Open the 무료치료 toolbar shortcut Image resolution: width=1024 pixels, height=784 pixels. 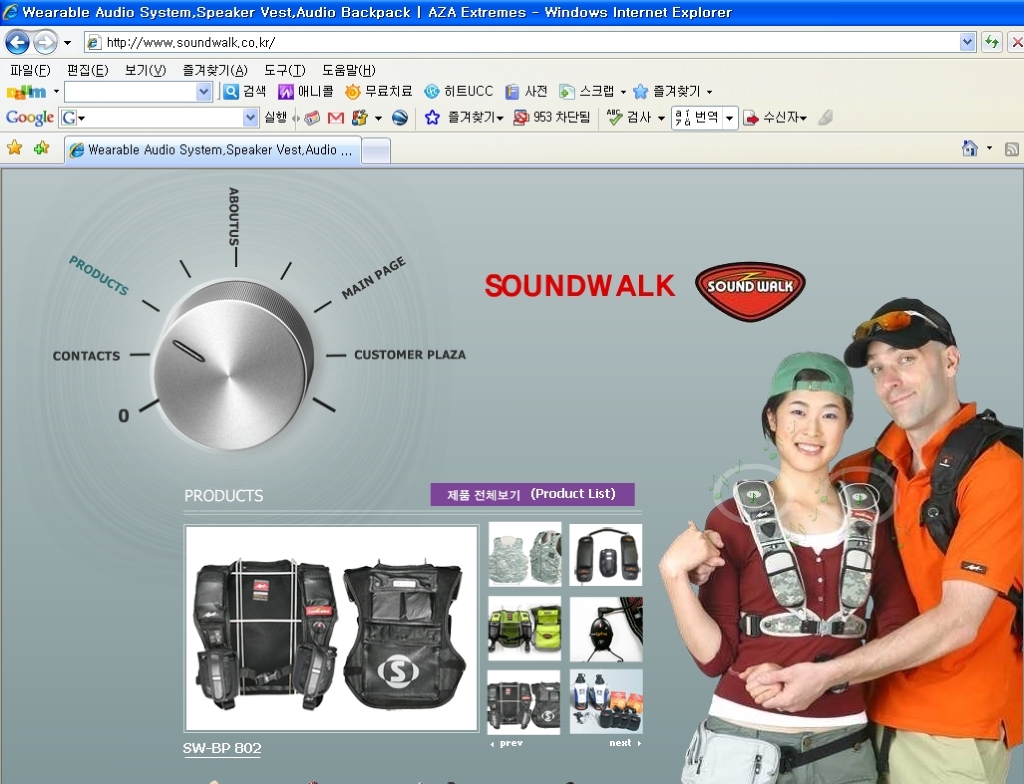click(379, 91)
